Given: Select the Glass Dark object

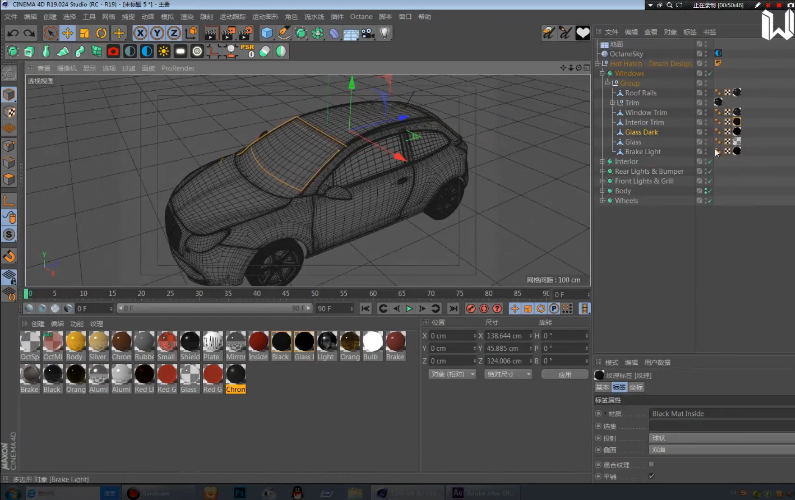Looking at the screenshot, I should click(x=641, y=132).
